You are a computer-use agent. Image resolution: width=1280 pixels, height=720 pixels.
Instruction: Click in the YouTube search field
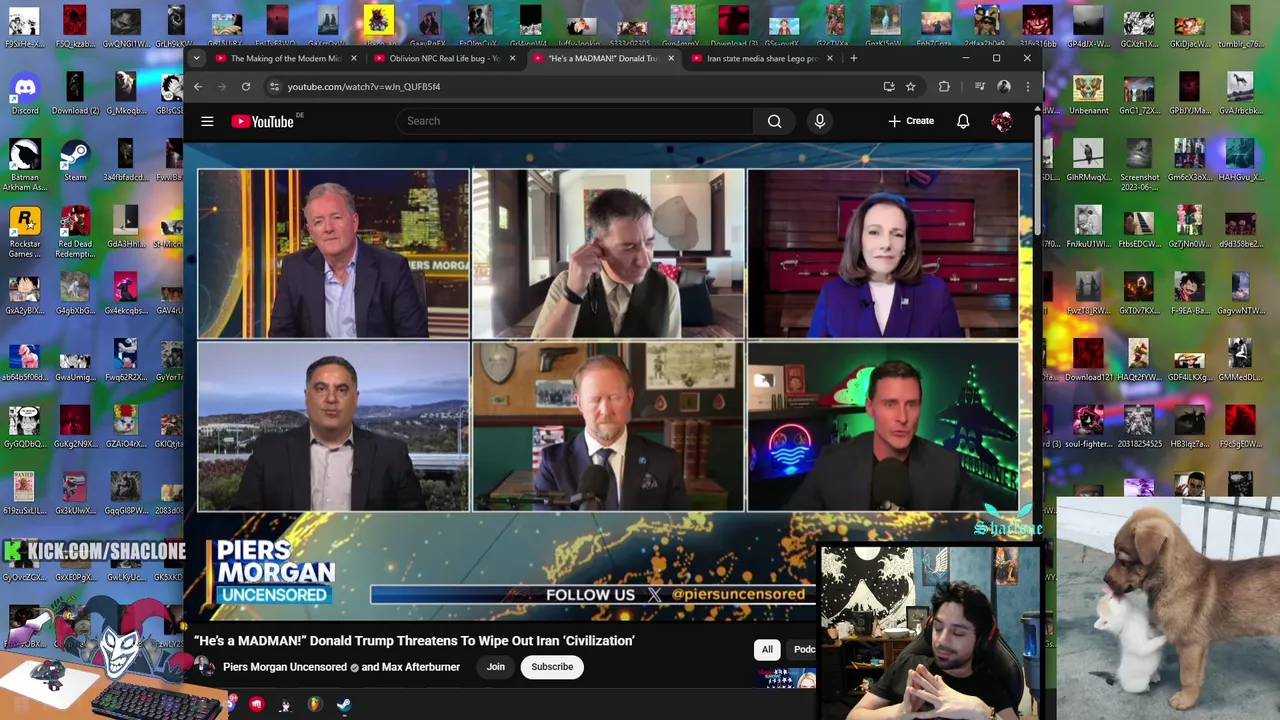click(x=575, y=121)
